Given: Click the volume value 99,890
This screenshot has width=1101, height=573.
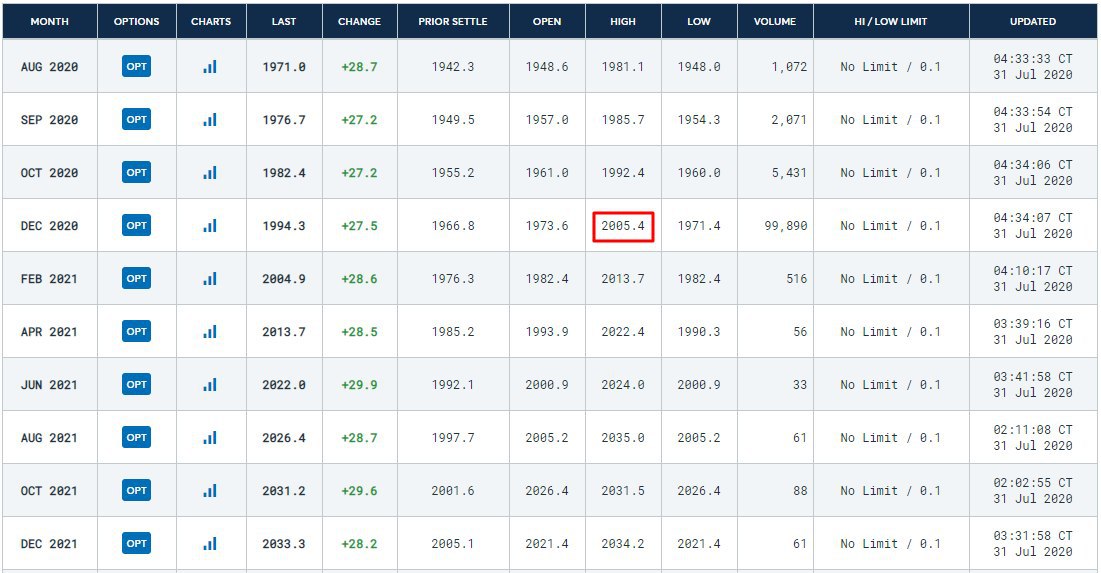Looking at the screenshot, I should [x=786, y=226].
